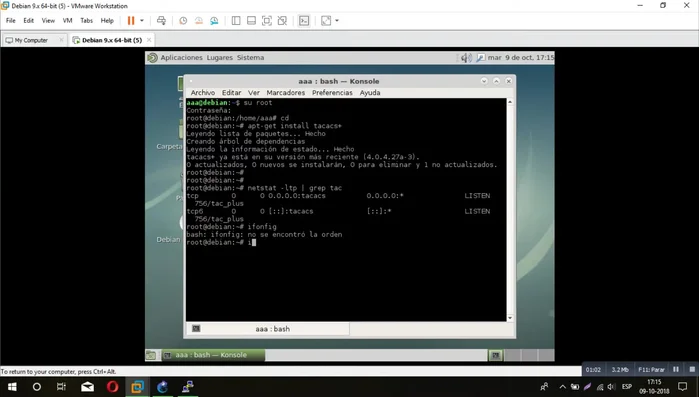Image resolution: width=699 pixels, height=397 pixels.
Task: Click the Debian panel logo icon
Action: [x=152, y=57]
